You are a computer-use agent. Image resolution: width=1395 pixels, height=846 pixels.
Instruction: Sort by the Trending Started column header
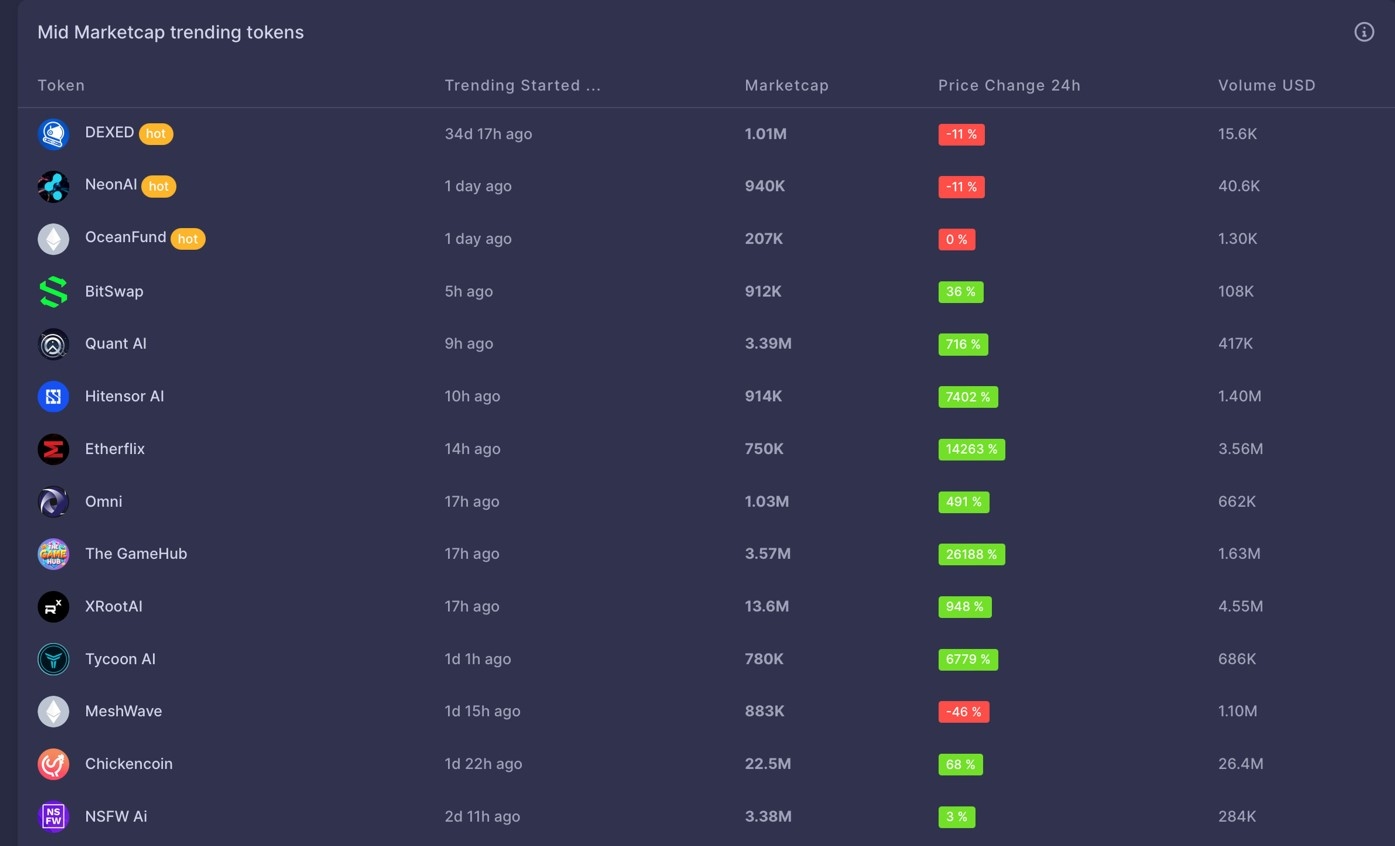[522, 86]
